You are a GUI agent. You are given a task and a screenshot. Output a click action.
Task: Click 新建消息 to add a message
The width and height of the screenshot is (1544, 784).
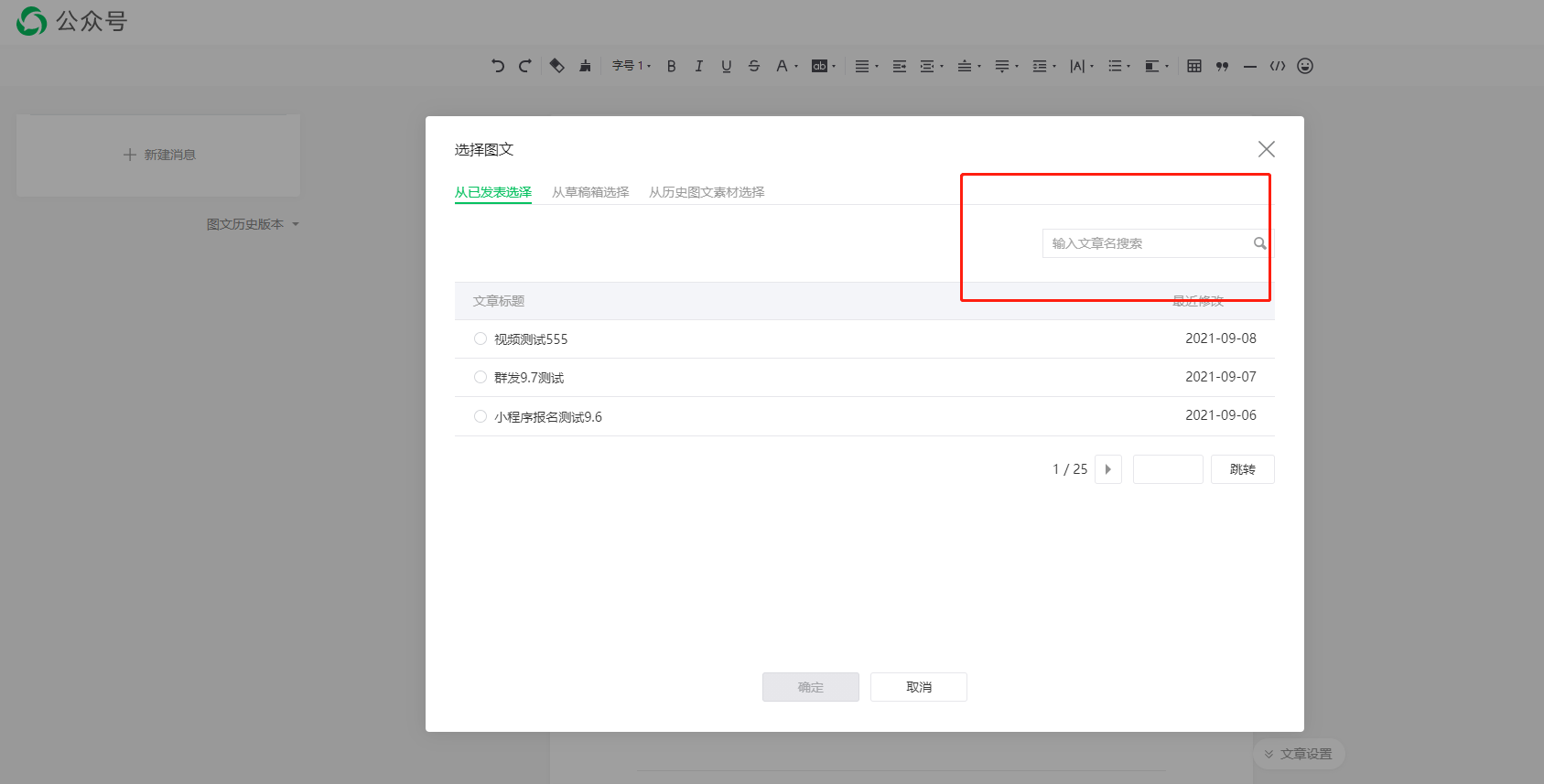[158, 156]
